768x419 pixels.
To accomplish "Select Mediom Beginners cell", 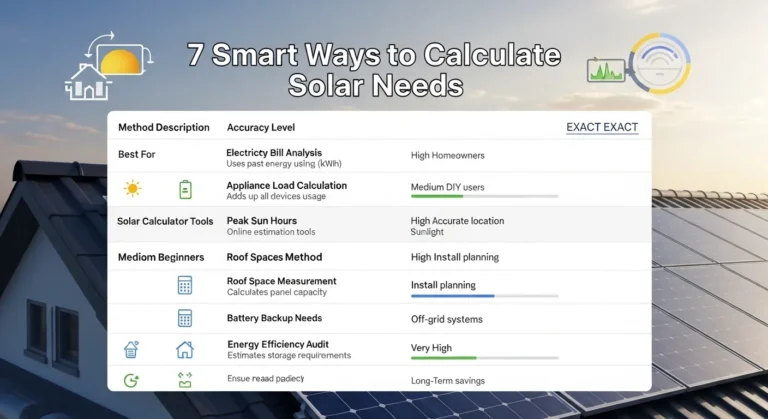I will 161,257.
